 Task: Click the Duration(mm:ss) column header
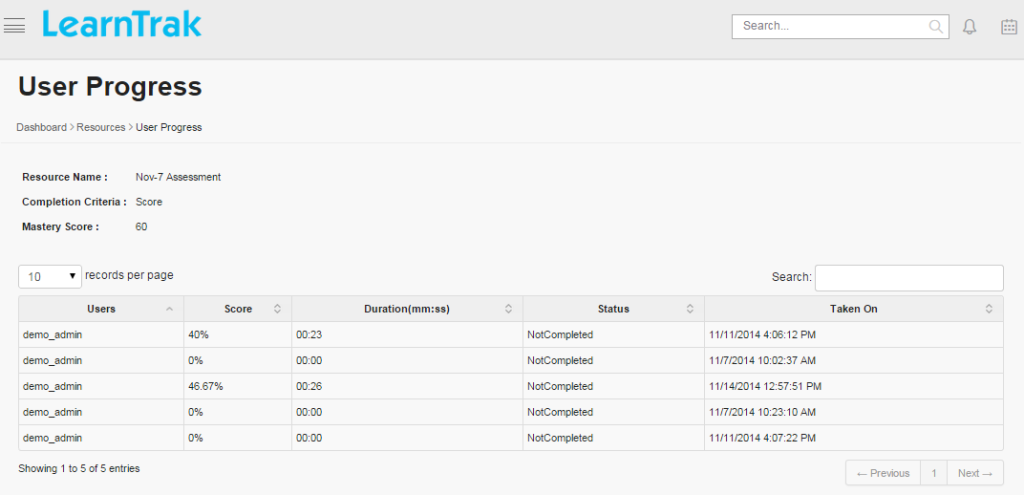(x=407, y=309)
